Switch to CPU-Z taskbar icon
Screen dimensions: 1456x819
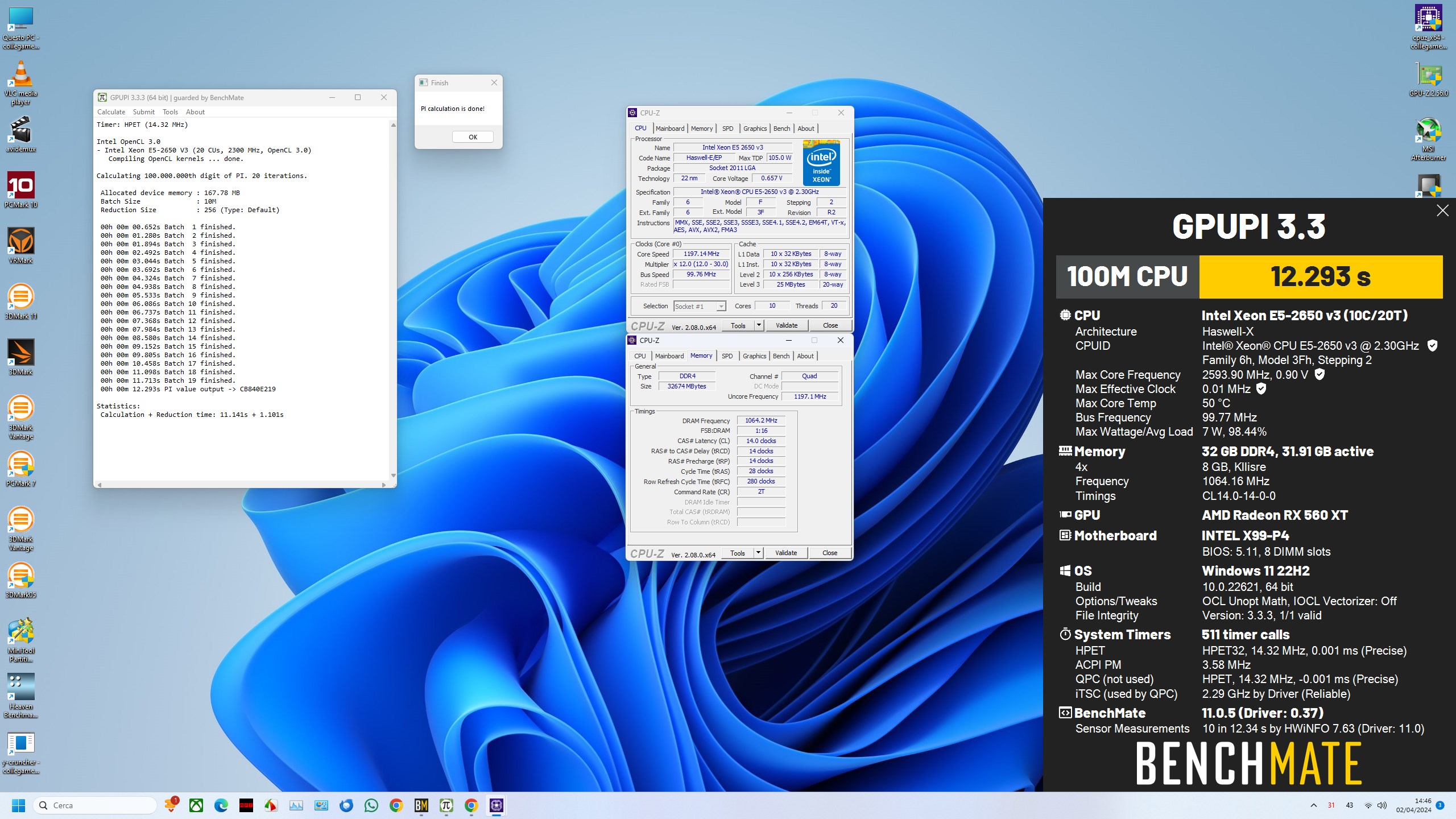pyautogui.click(x=497, y=805)
